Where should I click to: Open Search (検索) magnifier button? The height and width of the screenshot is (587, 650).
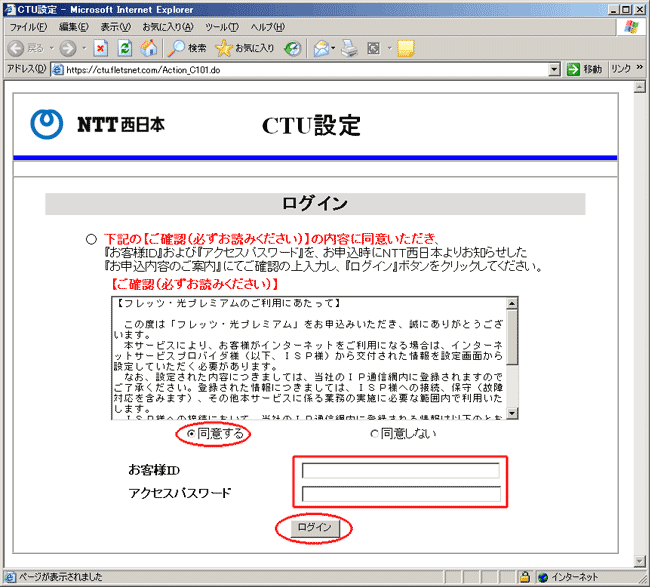coord(187,49)
